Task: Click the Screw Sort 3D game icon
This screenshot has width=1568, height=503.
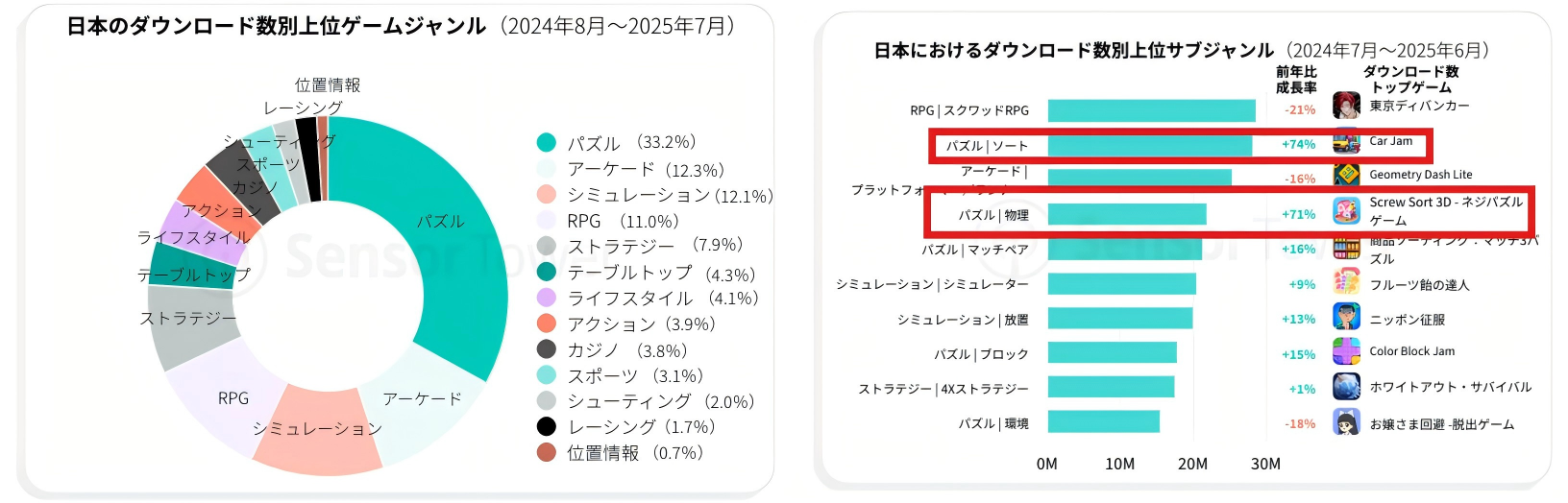Action: (1346, 210)
